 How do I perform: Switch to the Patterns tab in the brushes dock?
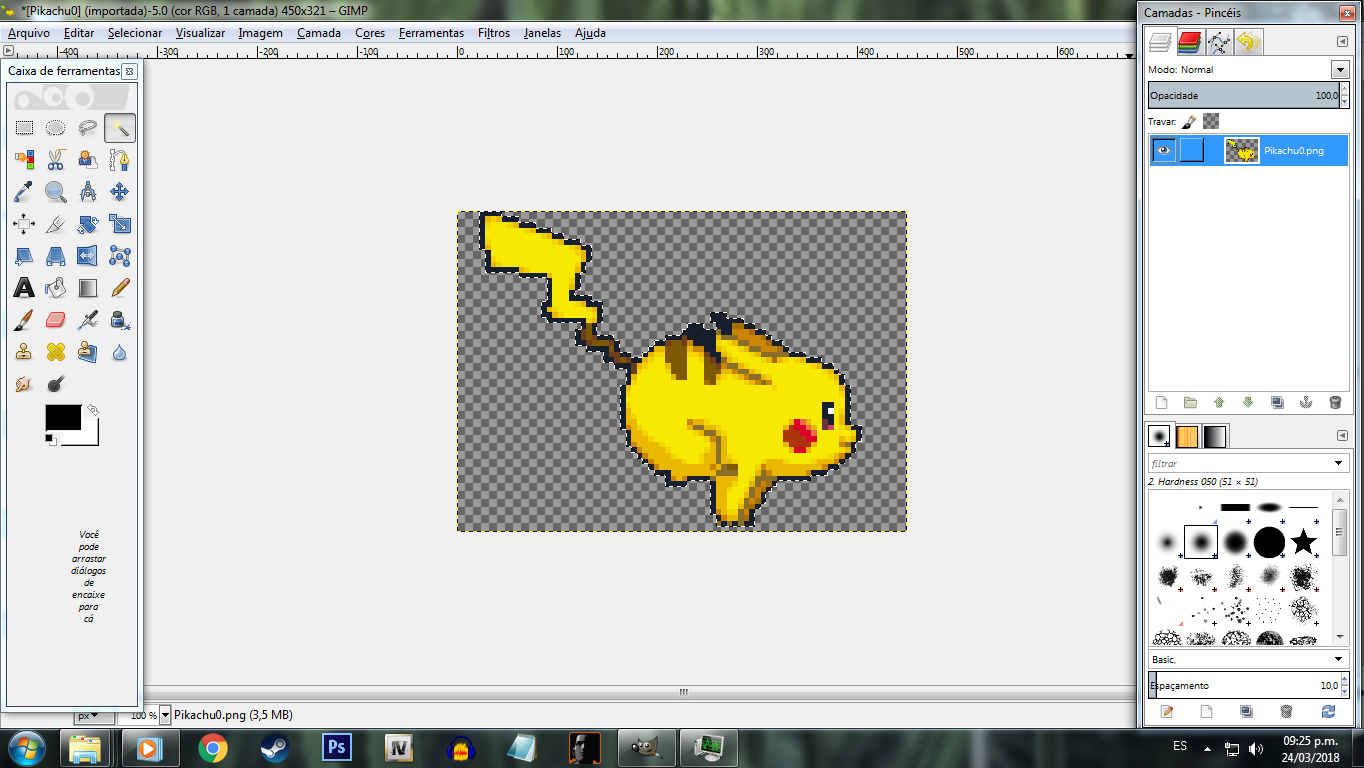coord(1187,436)
